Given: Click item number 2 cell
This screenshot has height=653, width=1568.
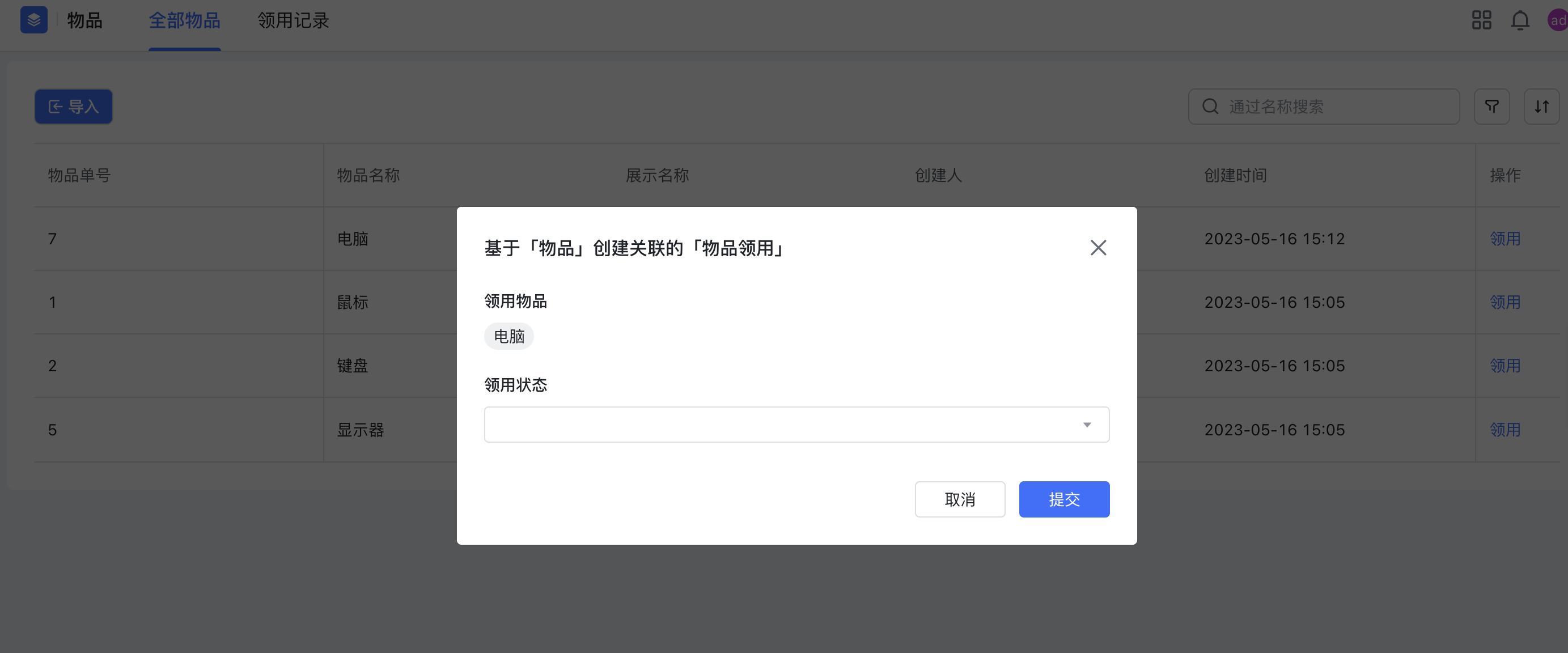Looking at the screenshot, I should coord(52,365).
